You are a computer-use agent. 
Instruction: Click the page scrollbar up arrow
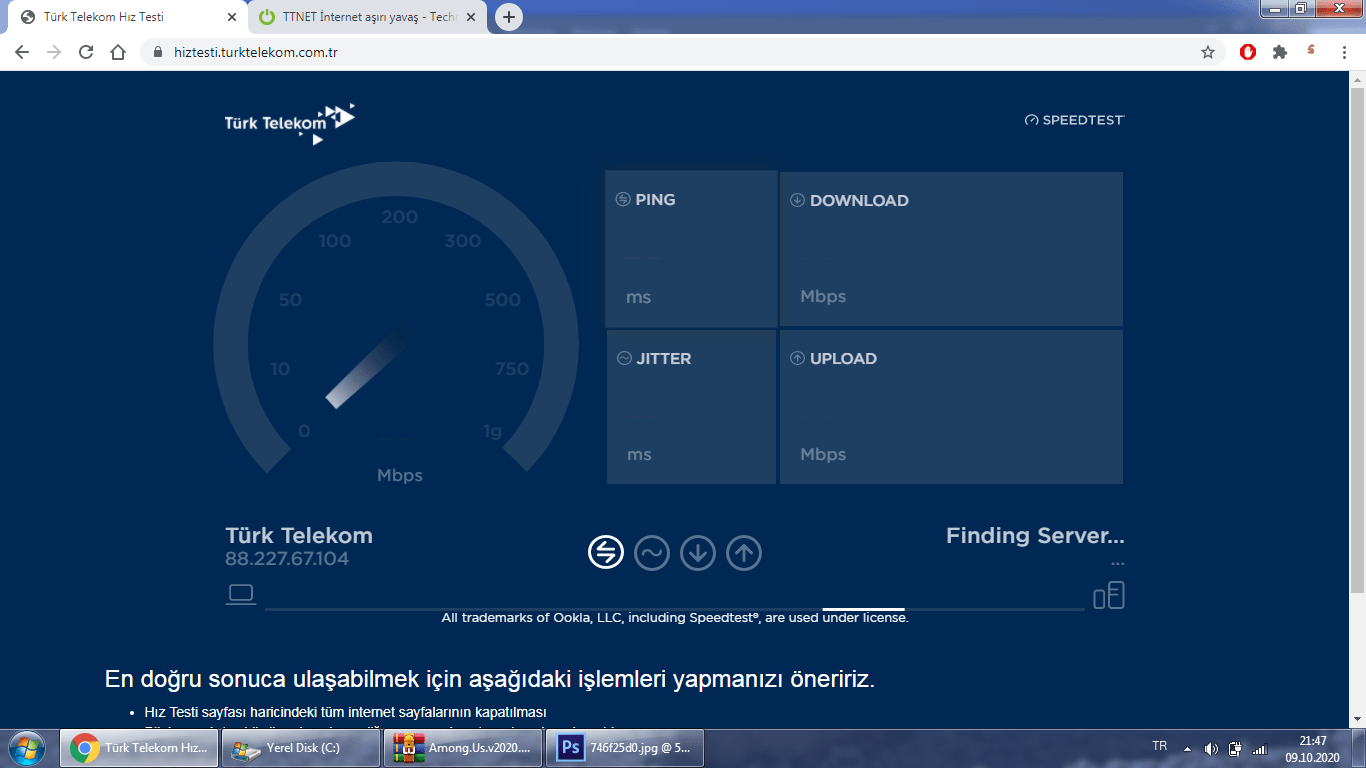[1357, 79]
